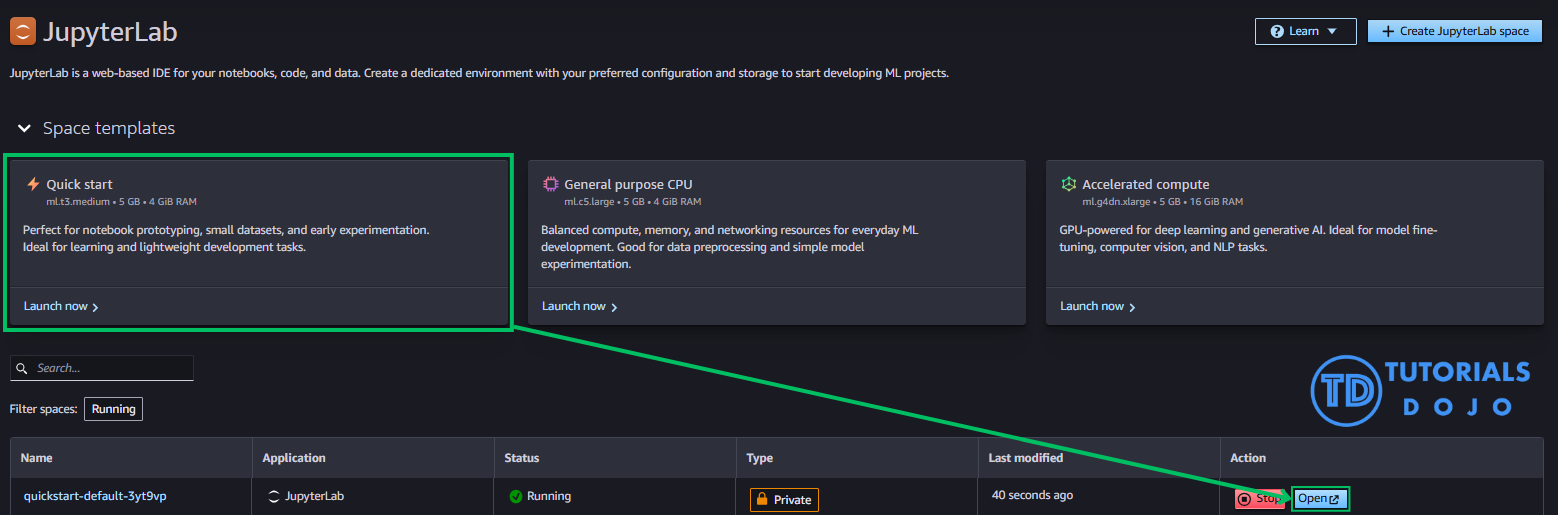Stop the quickstart-default-3yt9vp space
Viewport: 1558px width, 515px height.
pyautogui.click(x=1259, y=498)
